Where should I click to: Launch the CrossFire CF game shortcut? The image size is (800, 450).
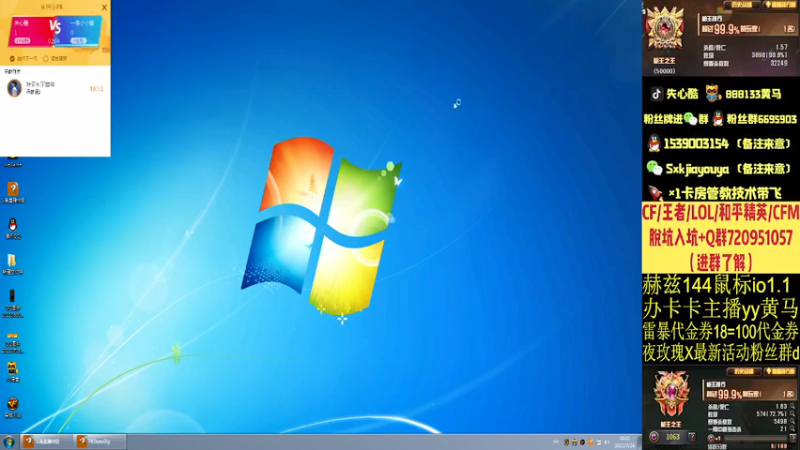[12, 404]
